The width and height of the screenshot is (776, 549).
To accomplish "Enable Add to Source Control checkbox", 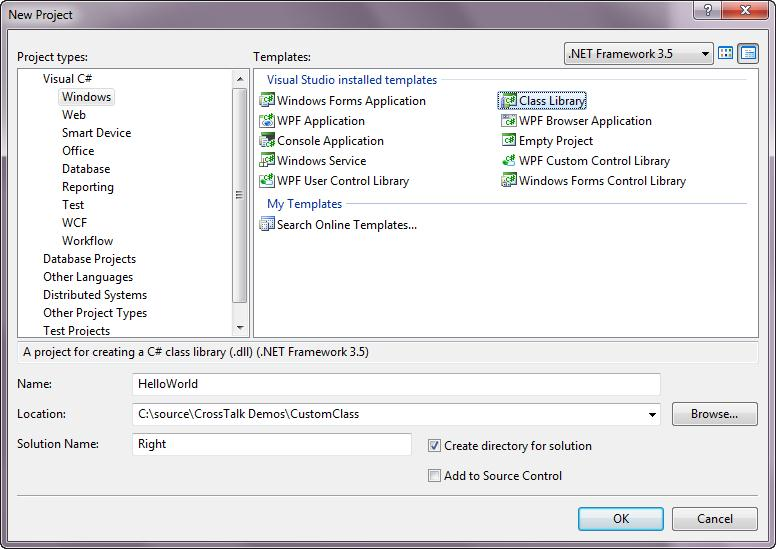I will [x=434, y=475].
